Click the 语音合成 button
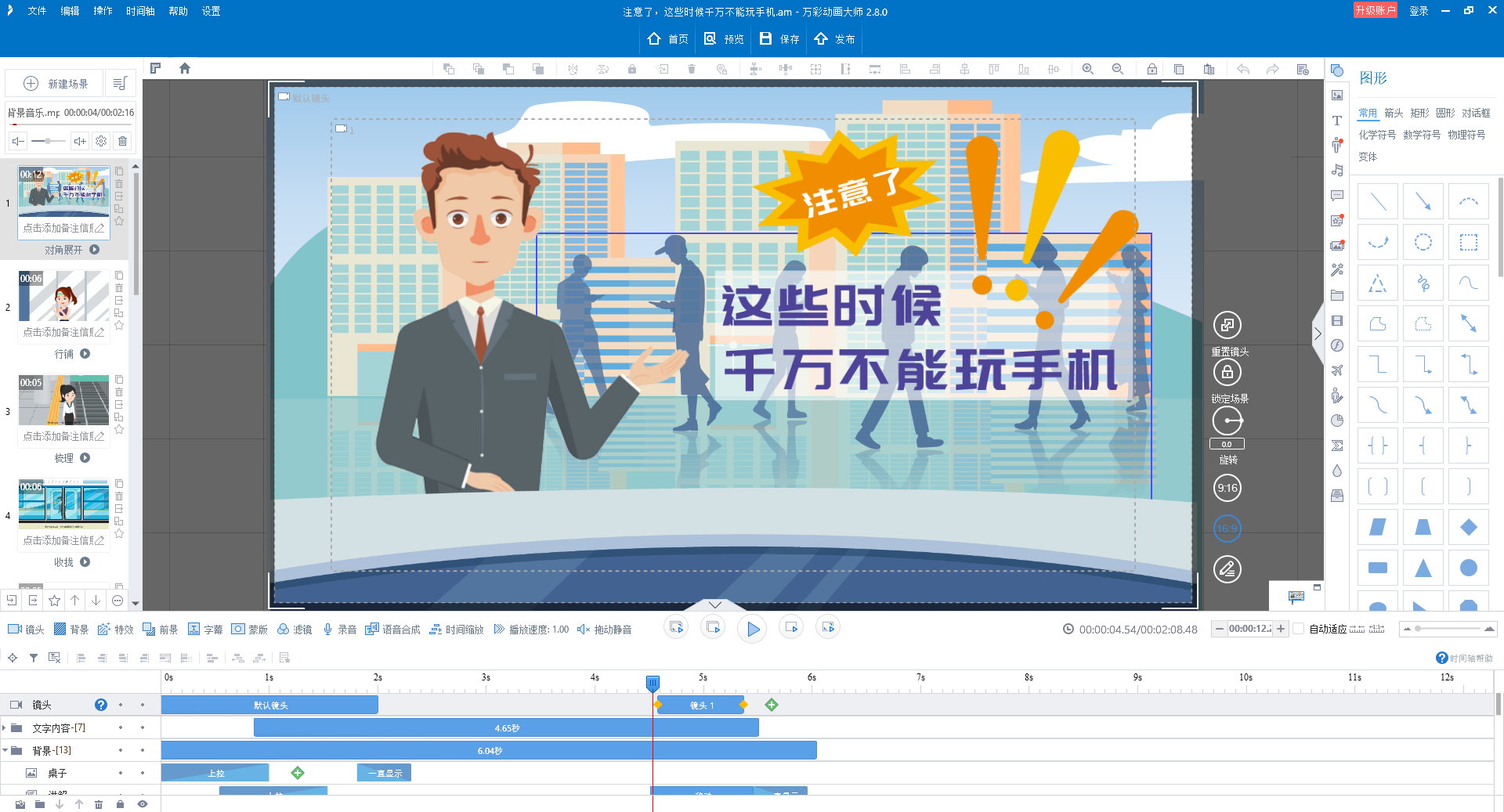The image size is (1504, 812). click(x=393, y=630)
